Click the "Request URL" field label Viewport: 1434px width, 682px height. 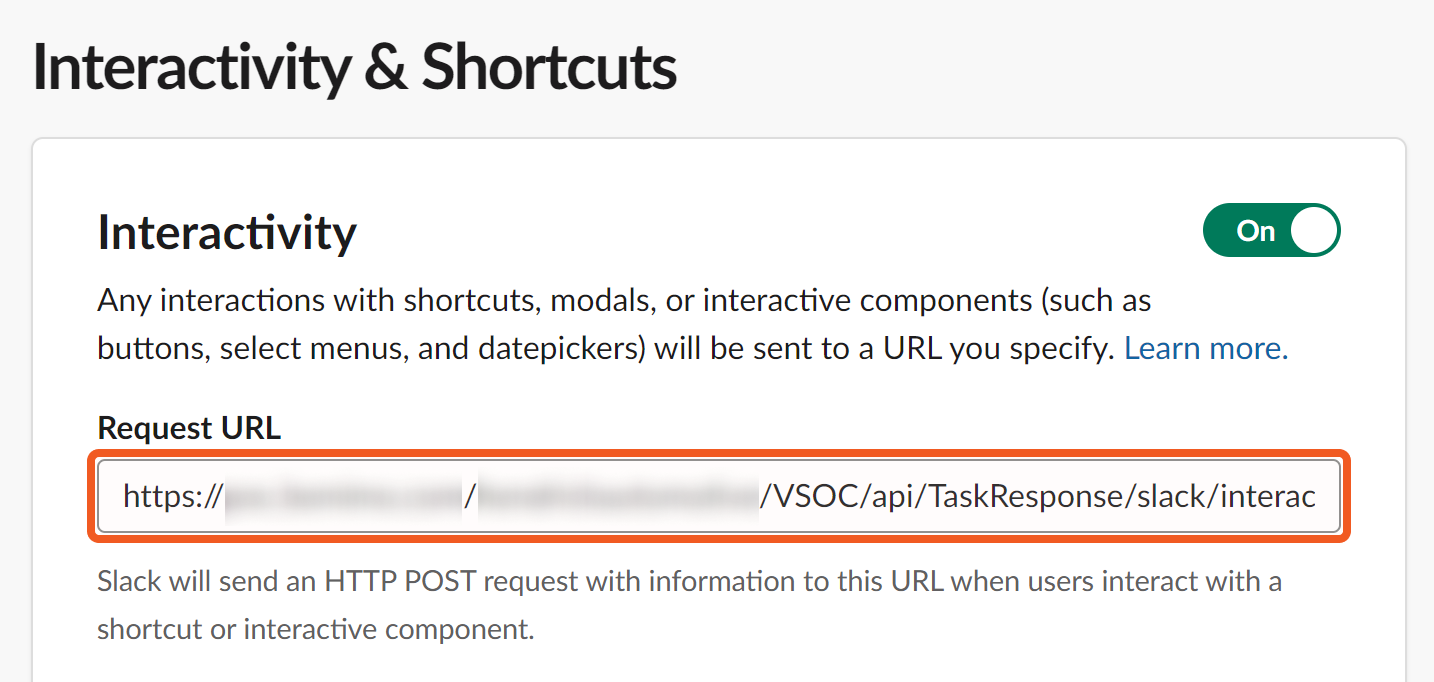point(189,428)
